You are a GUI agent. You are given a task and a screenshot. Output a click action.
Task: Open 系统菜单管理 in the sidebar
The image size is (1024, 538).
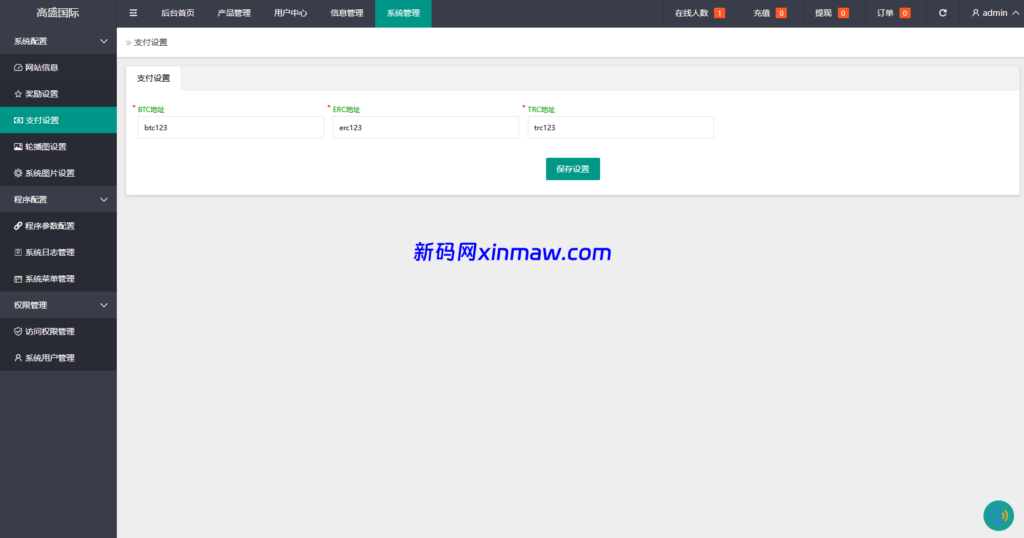58,279
